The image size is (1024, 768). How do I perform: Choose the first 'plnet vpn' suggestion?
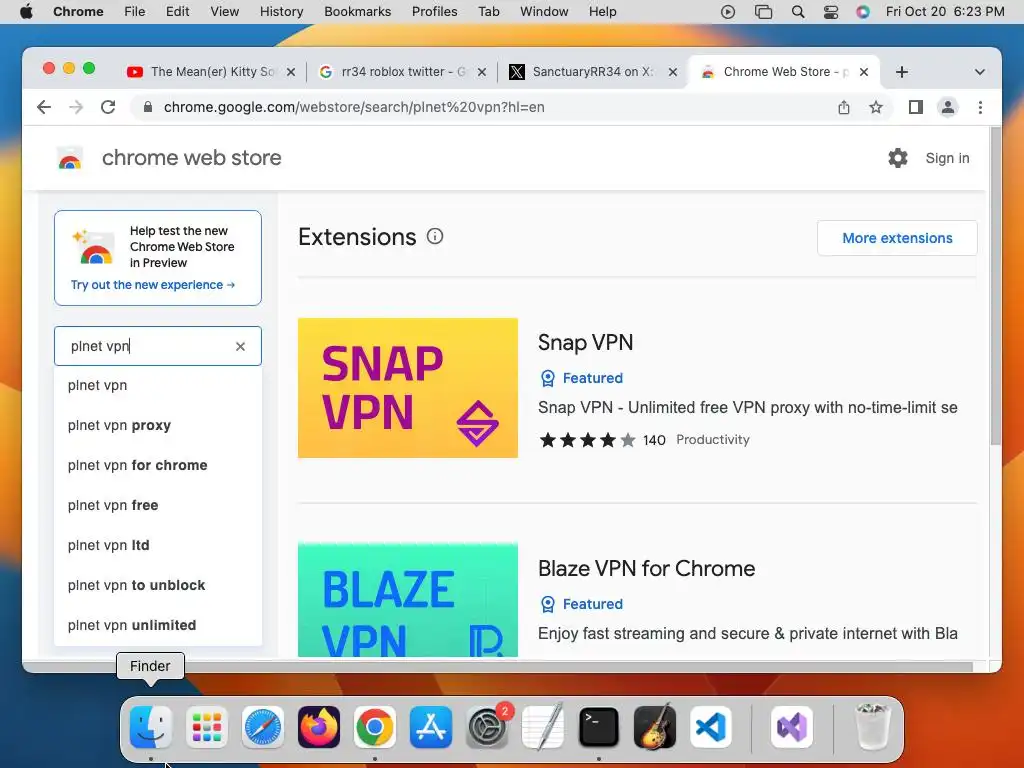point(158,385)
